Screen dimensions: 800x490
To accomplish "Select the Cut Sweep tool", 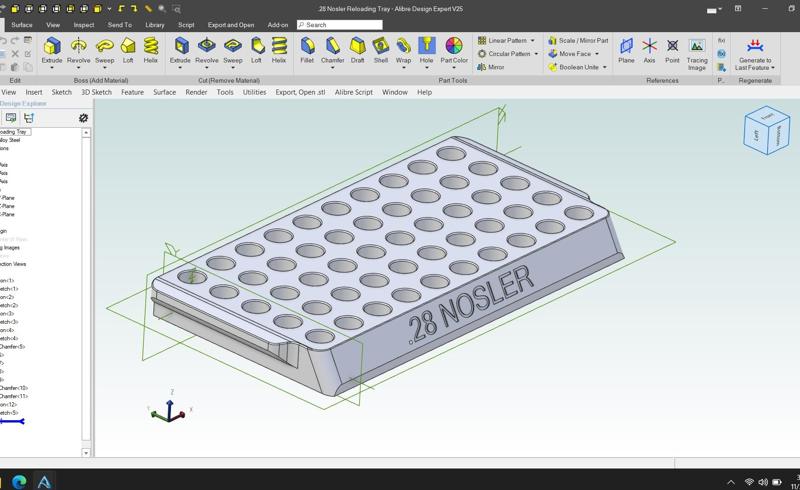I will tap(233, 50).
